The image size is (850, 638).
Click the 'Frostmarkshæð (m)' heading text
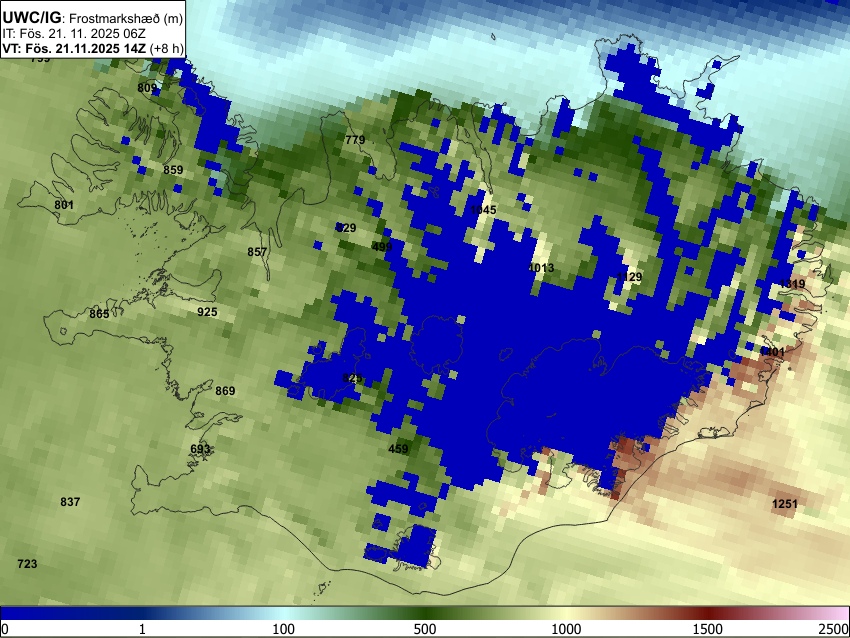coord(126,19)
